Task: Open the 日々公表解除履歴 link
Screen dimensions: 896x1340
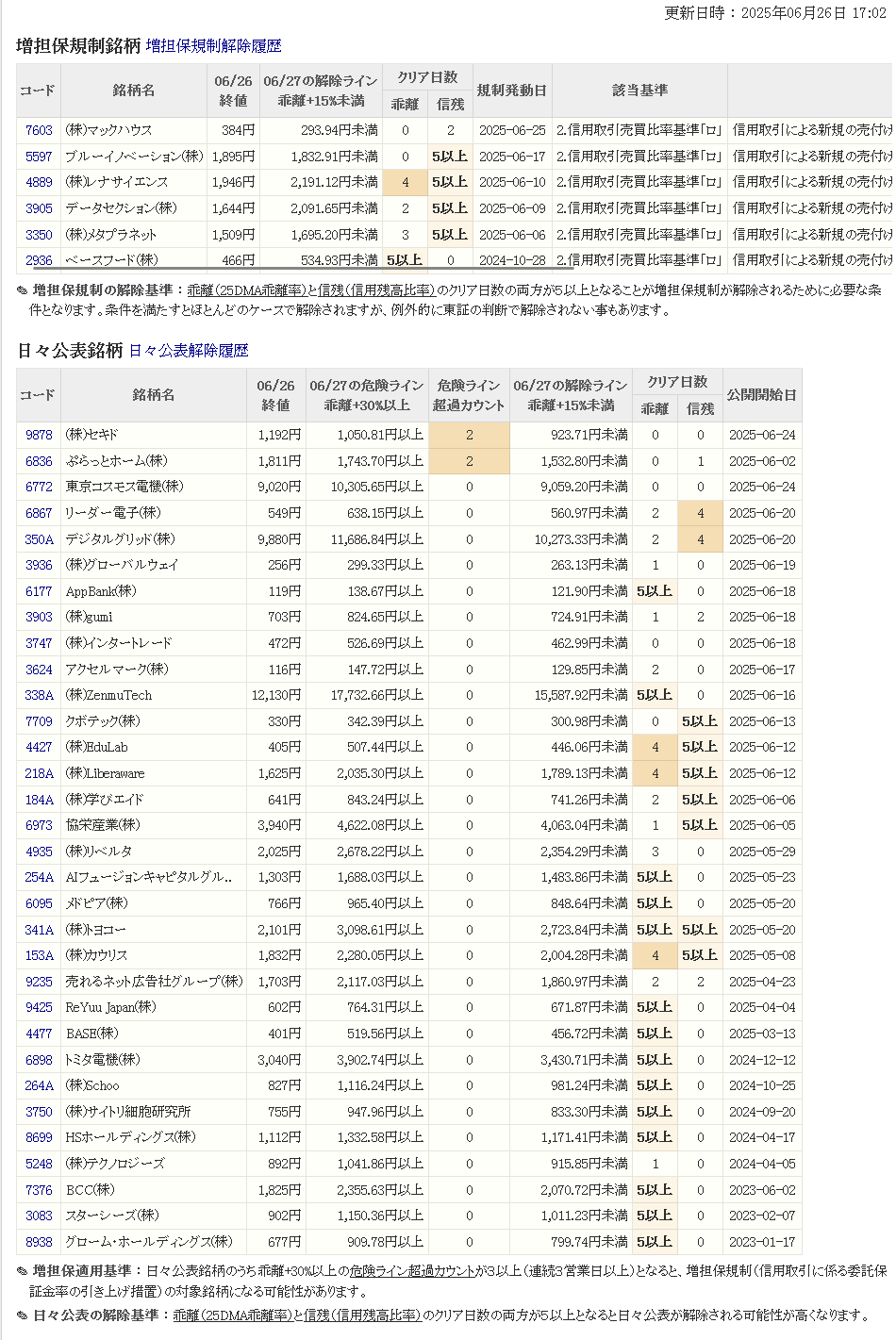Action: (x=189, y=350)
